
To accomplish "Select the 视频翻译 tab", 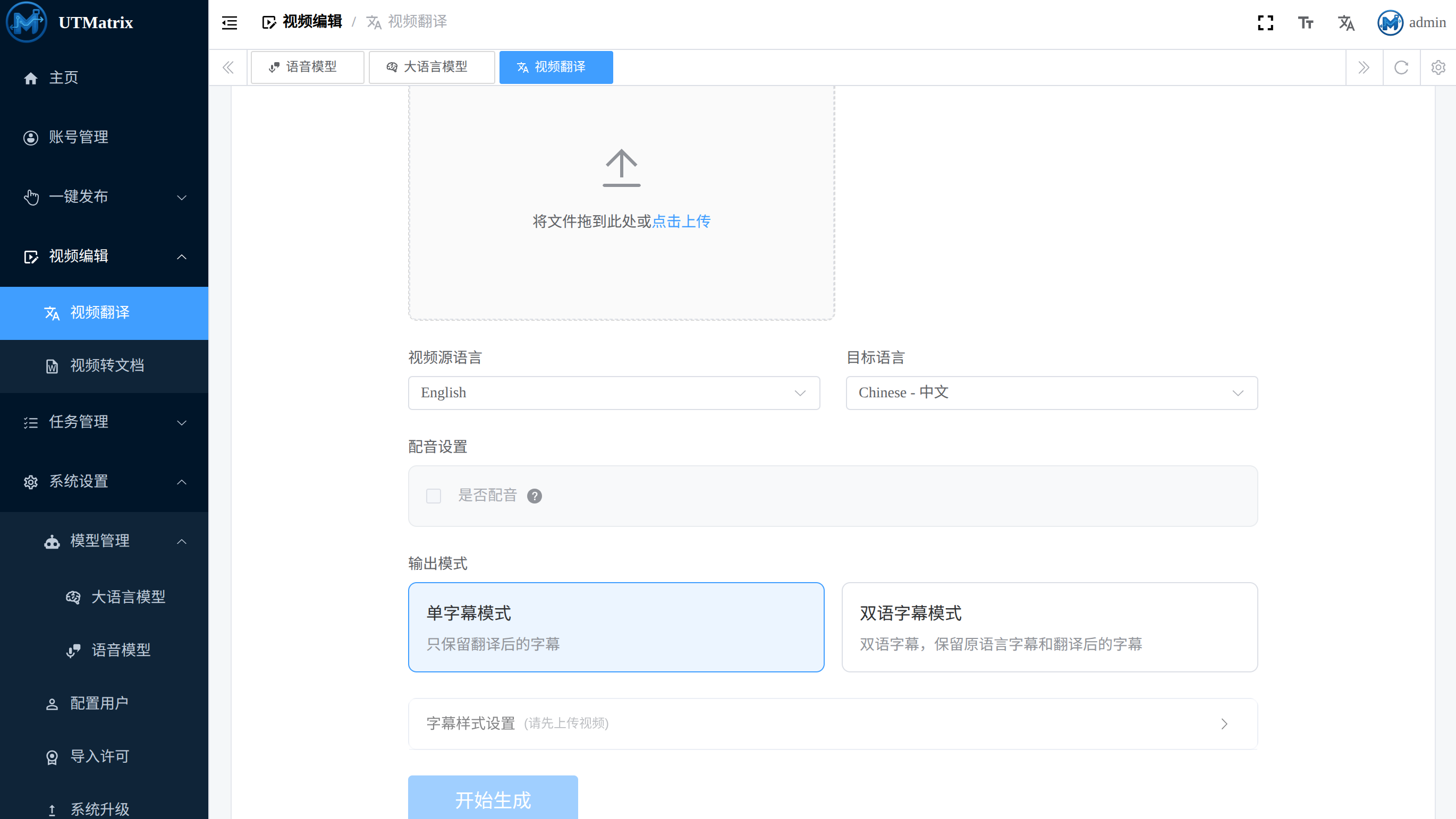I will (x=556, y=67).
